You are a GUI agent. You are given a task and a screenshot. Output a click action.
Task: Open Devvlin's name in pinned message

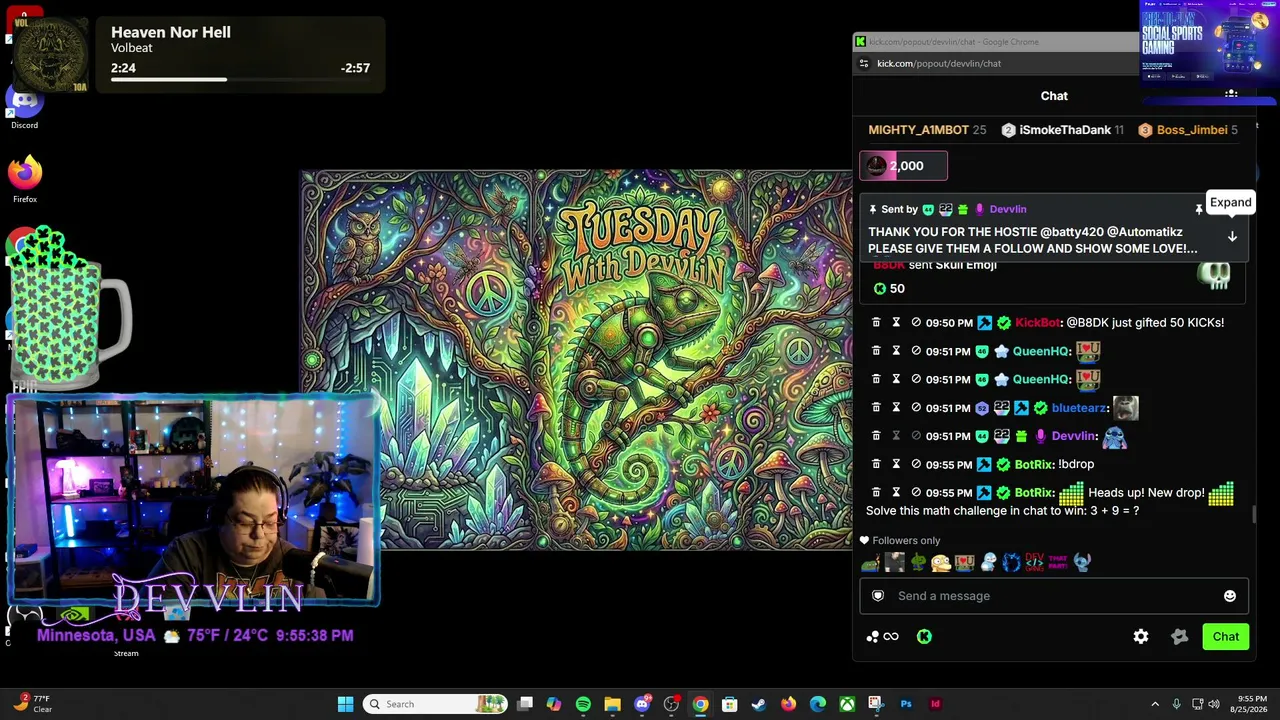[x=1008, y=209]
